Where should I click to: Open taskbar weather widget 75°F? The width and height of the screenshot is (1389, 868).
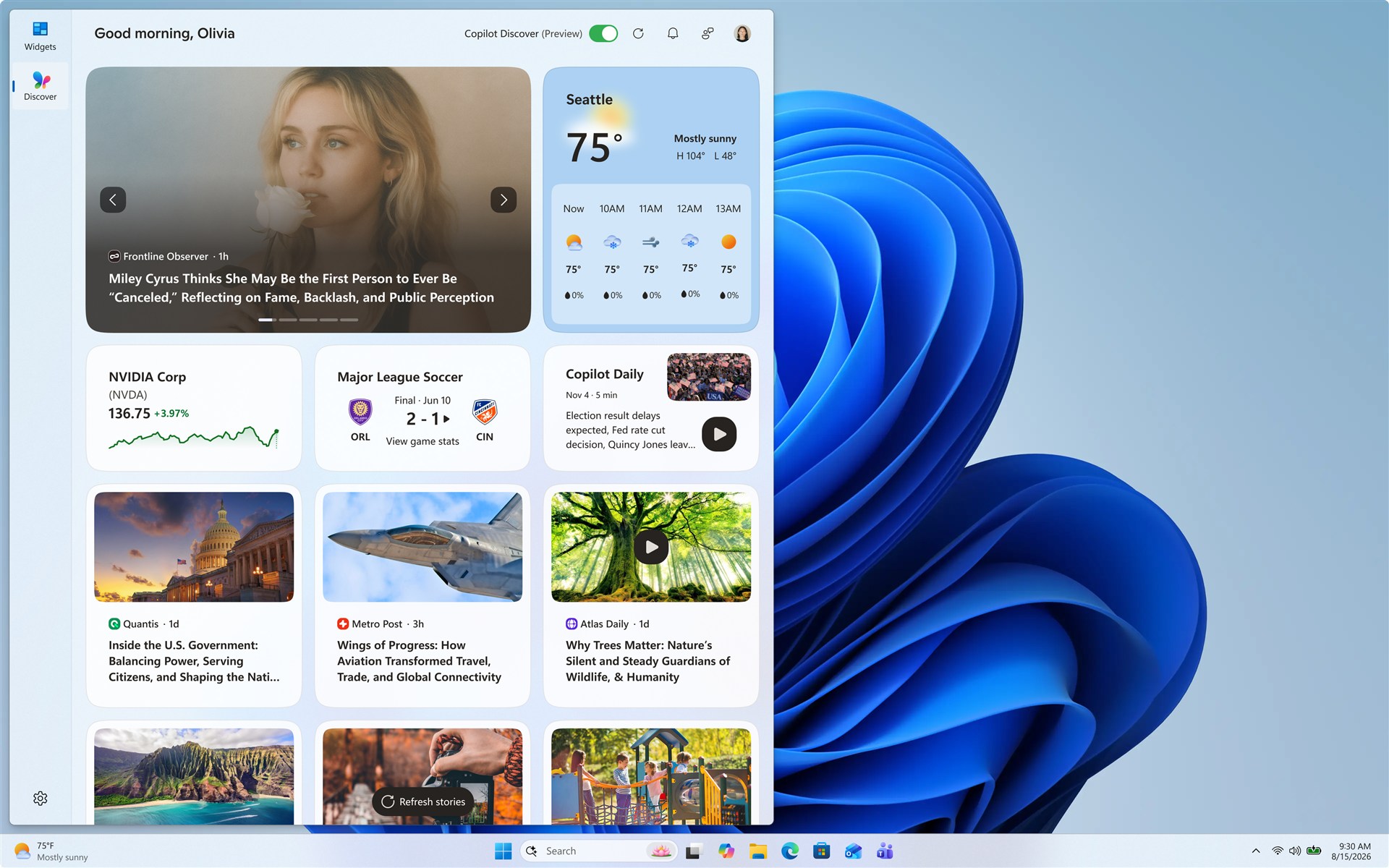(51, 851)
